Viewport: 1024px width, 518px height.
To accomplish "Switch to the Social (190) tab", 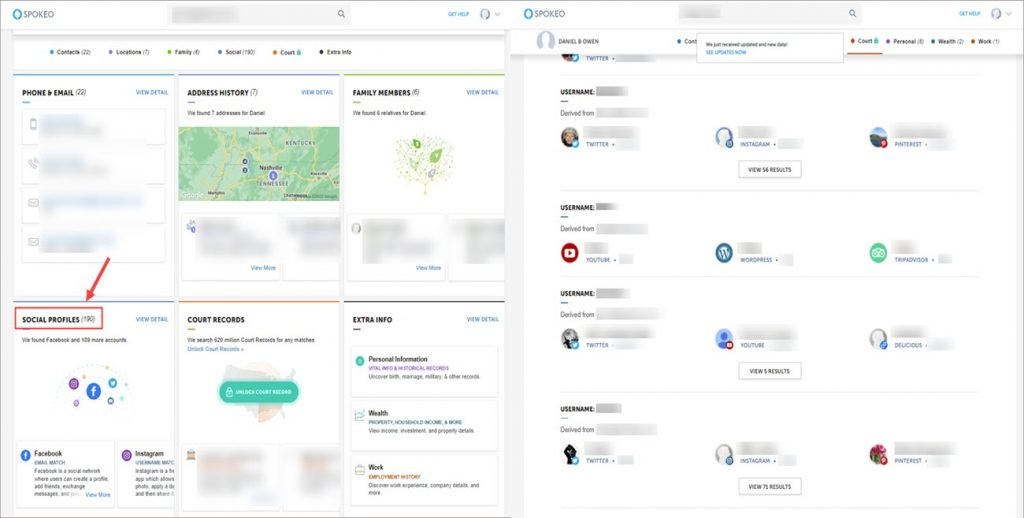I will pyautogui.click(x=236, y=52).
